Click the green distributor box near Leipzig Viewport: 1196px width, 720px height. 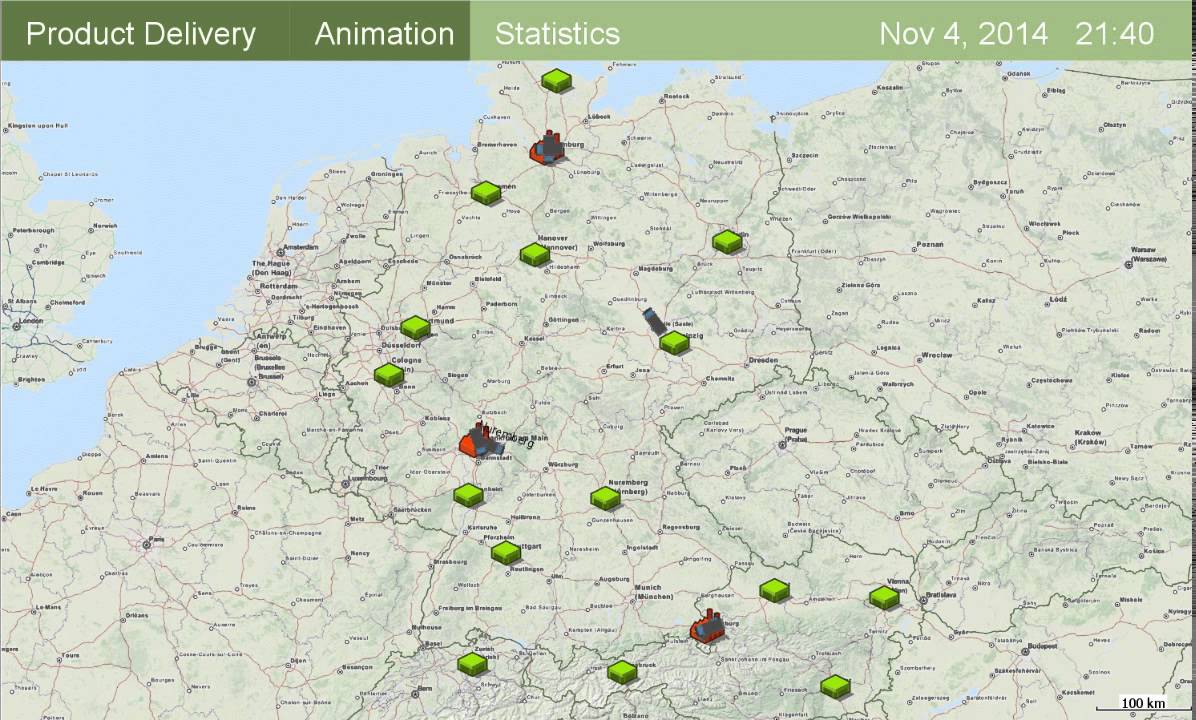pyautogui.click(x=675, y=342)
